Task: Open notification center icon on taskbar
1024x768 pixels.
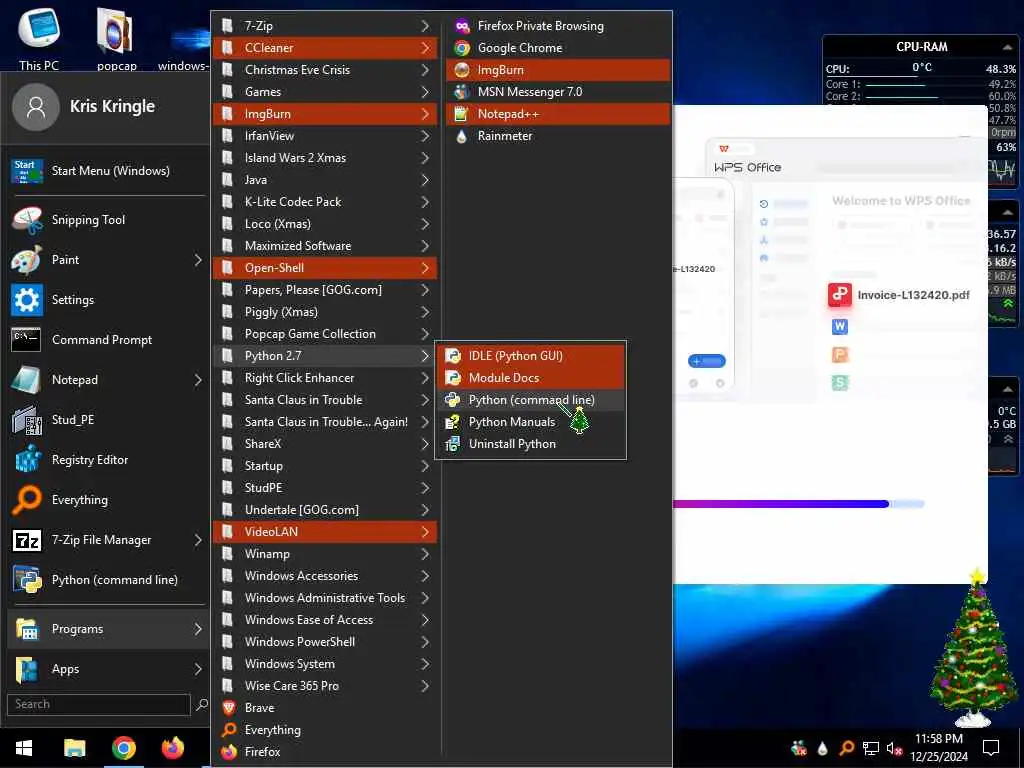Action: pos(991,748)
